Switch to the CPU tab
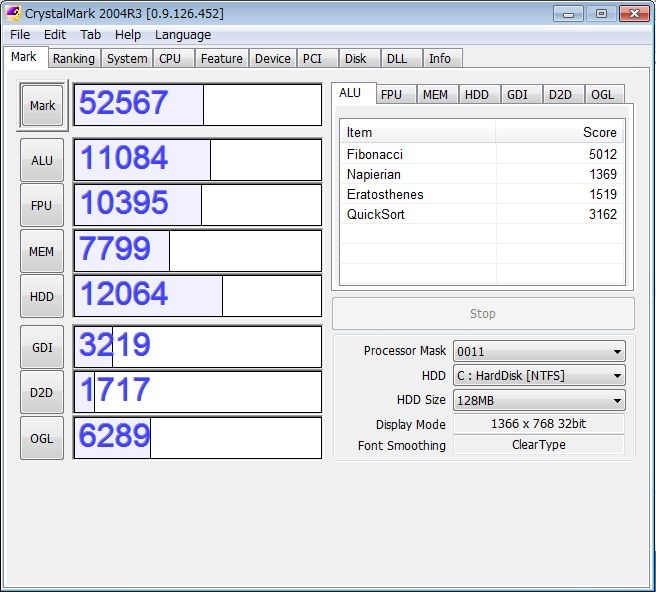656x592 pixels. (173, 59)
